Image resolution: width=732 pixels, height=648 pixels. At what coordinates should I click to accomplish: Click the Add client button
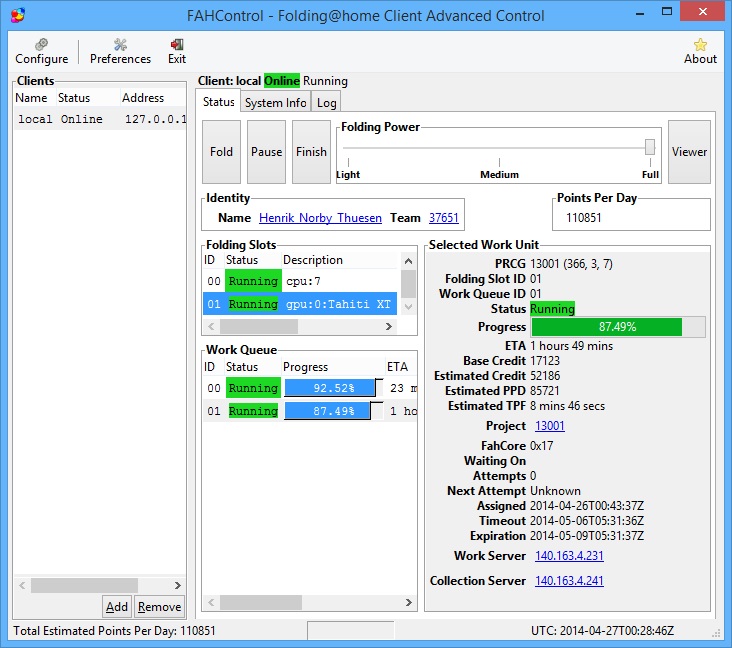pos(117,606)
